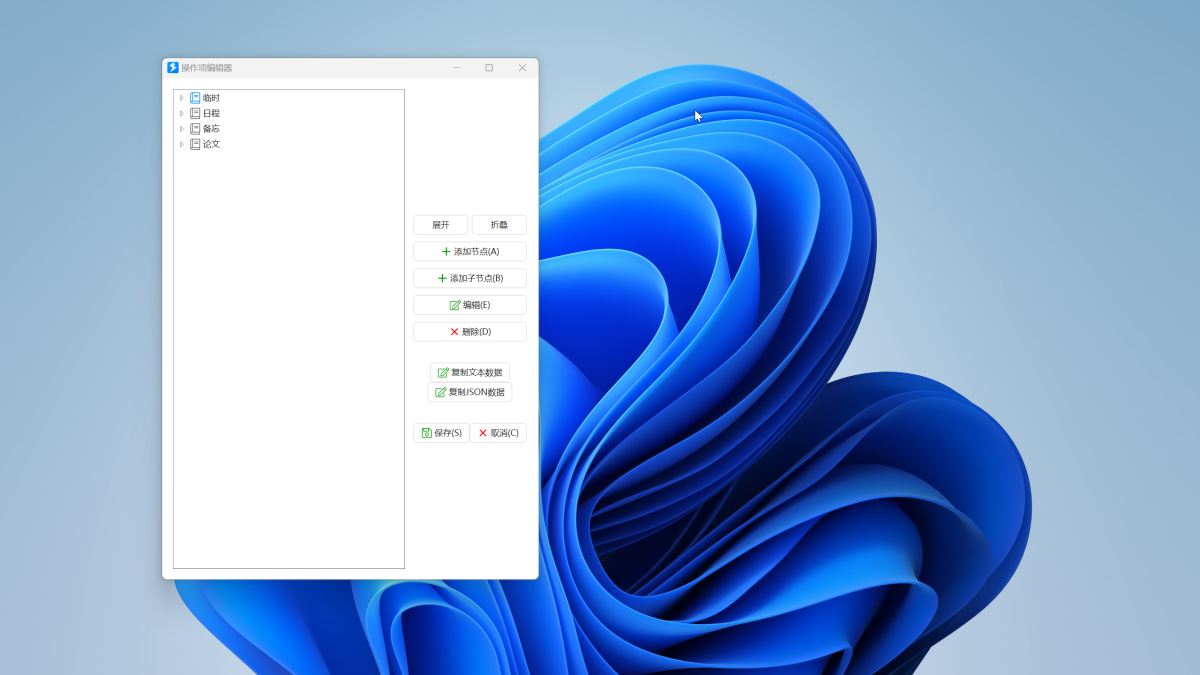Remove node using 删除(D) button

(470, 331)
